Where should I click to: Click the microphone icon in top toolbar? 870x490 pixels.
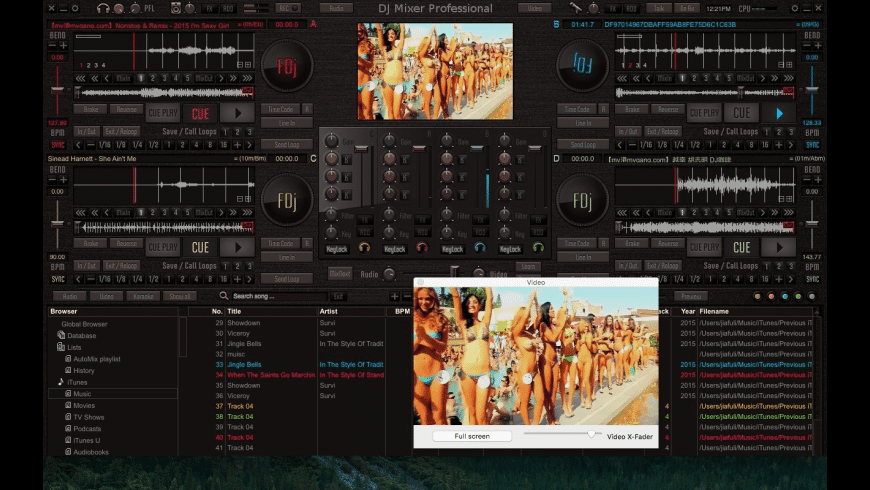pos(576,8)
